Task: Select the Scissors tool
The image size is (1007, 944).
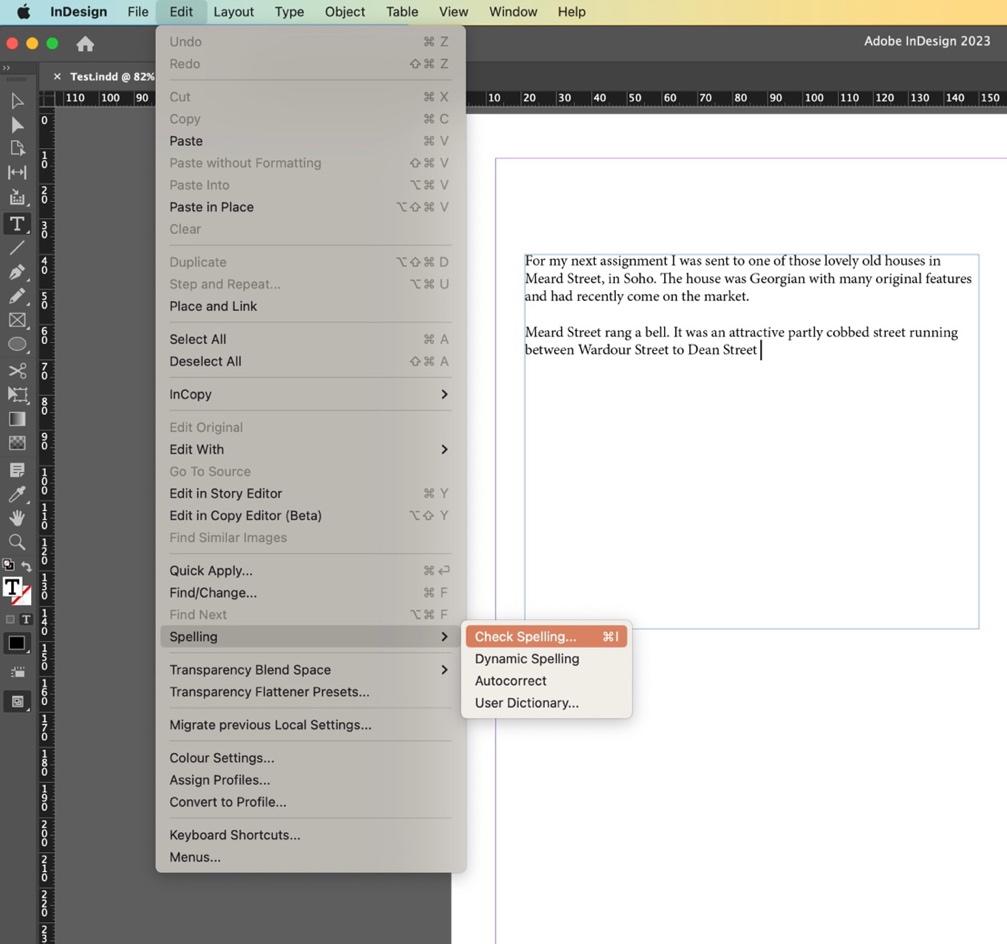Action: (17, 371)
